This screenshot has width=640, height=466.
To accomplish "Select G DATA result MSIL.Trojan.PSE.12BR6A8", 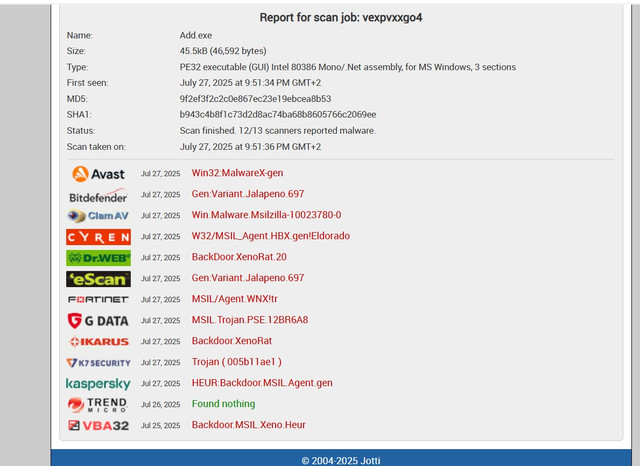I will click(250, 320).
